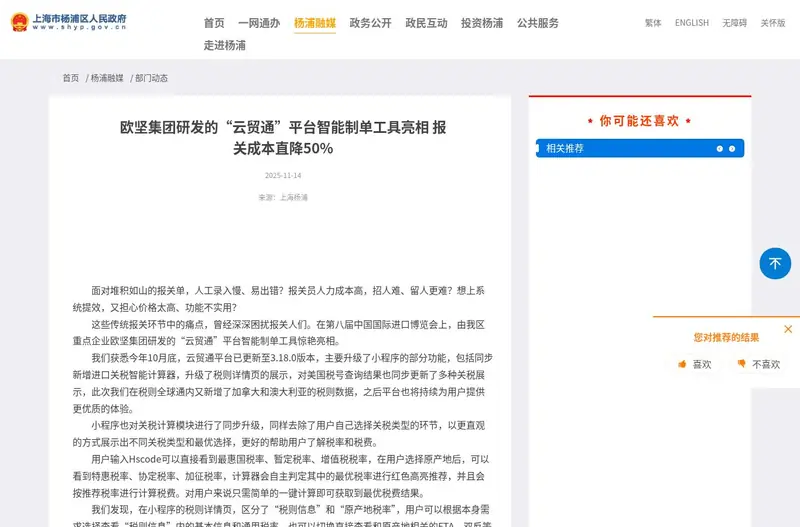Click the blue back-to-top round button
Screen dimensions: 800x527
point(775,263)
